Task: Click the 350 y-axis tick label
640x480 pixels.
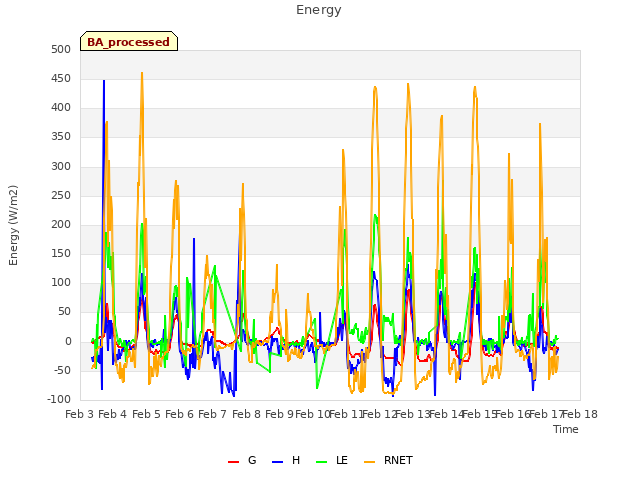Action: coord(61,137)
